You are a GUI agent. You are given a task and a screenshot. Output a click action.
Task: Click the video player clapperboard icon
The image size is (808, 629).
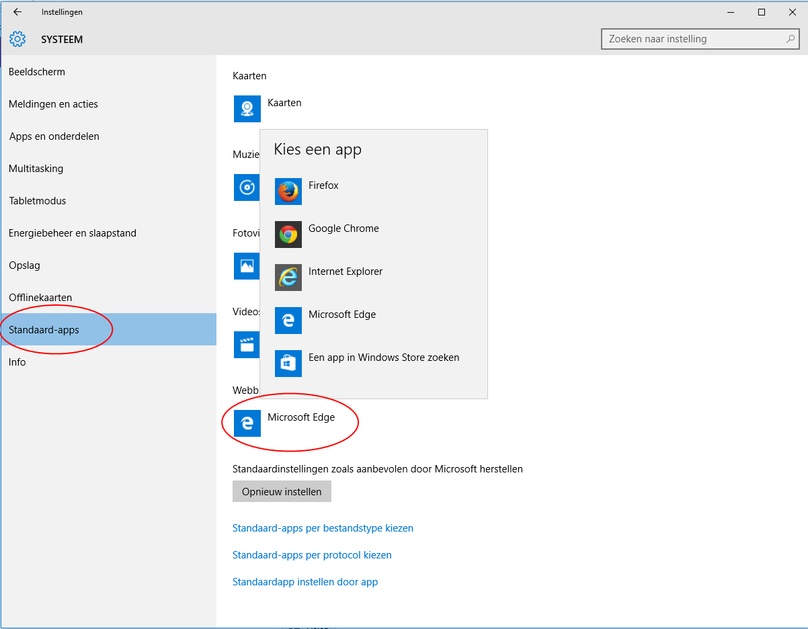pos(246,344)
